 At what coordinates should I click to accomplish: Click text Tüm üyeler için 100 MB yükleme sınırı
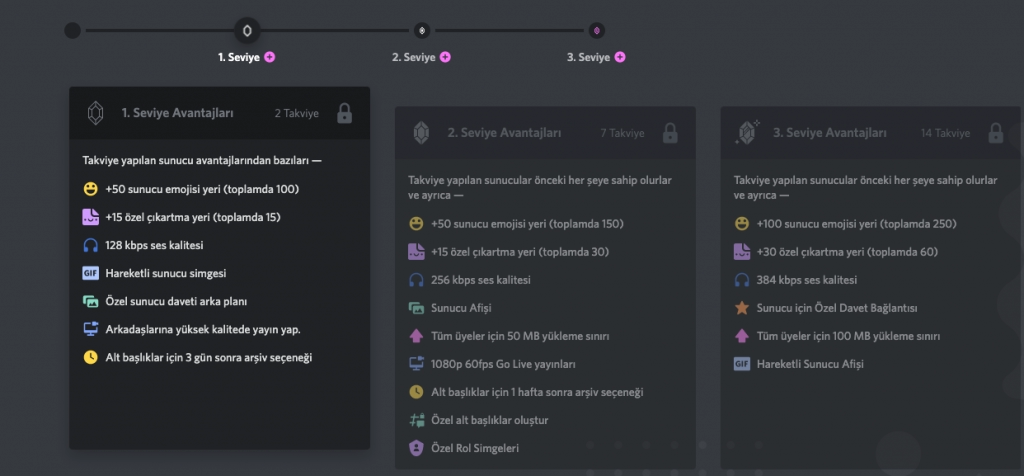pos(848,336)
